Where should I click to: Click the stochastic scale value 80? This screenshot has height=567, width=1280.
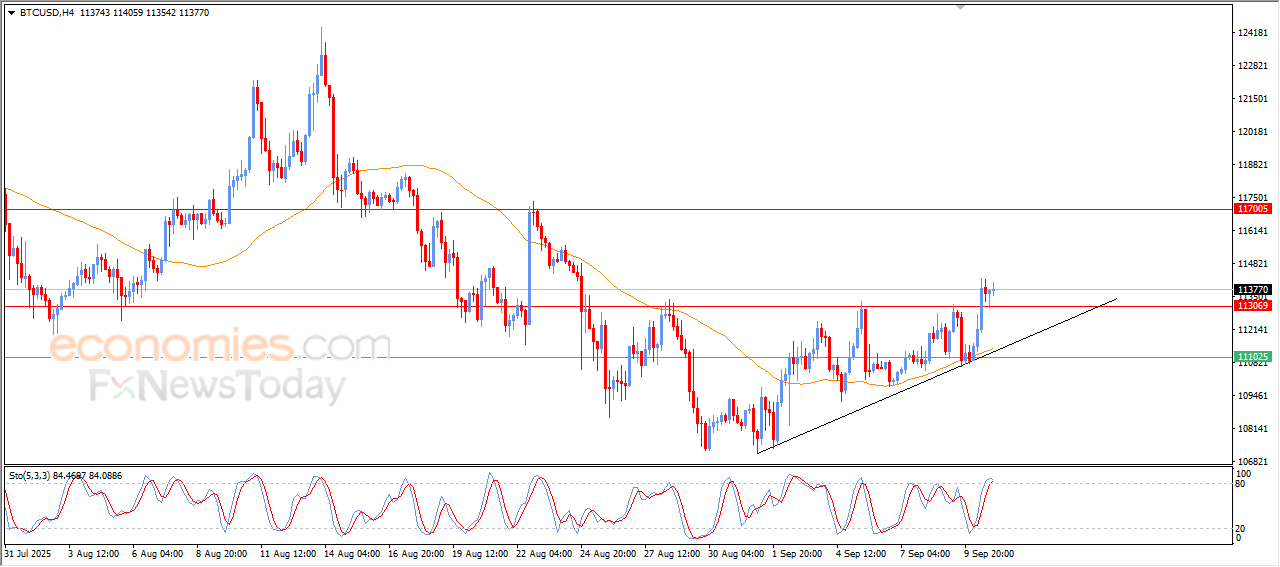tap(1241, 484)
